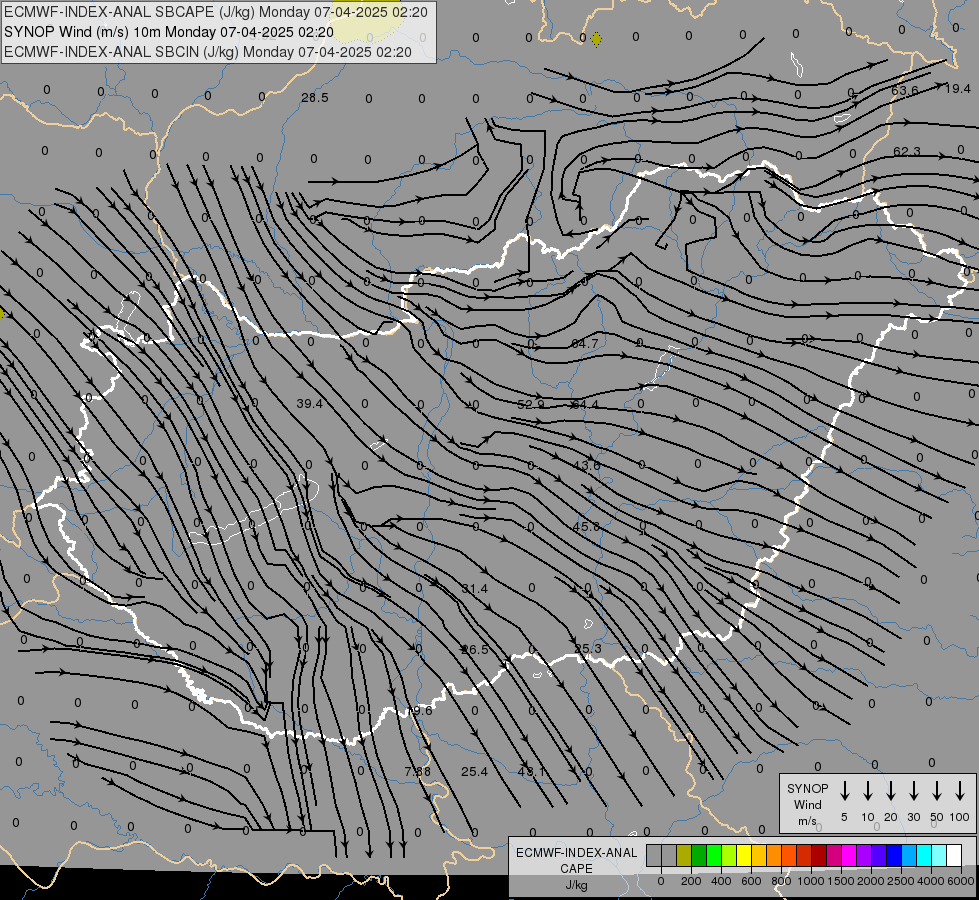Pick the olive CAPE legend swatch
This screenshot has width=979, height=900.
click(x=684, y=856)
